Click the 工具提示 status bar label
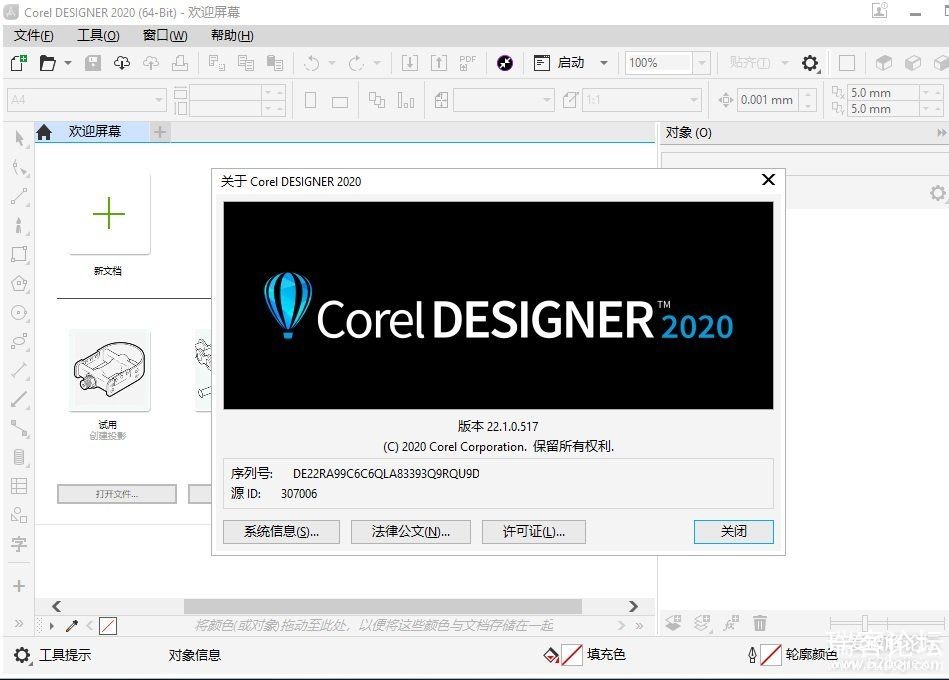Image resolution: width=949 pixels, height=680 pixels. (x=65, y=655)
